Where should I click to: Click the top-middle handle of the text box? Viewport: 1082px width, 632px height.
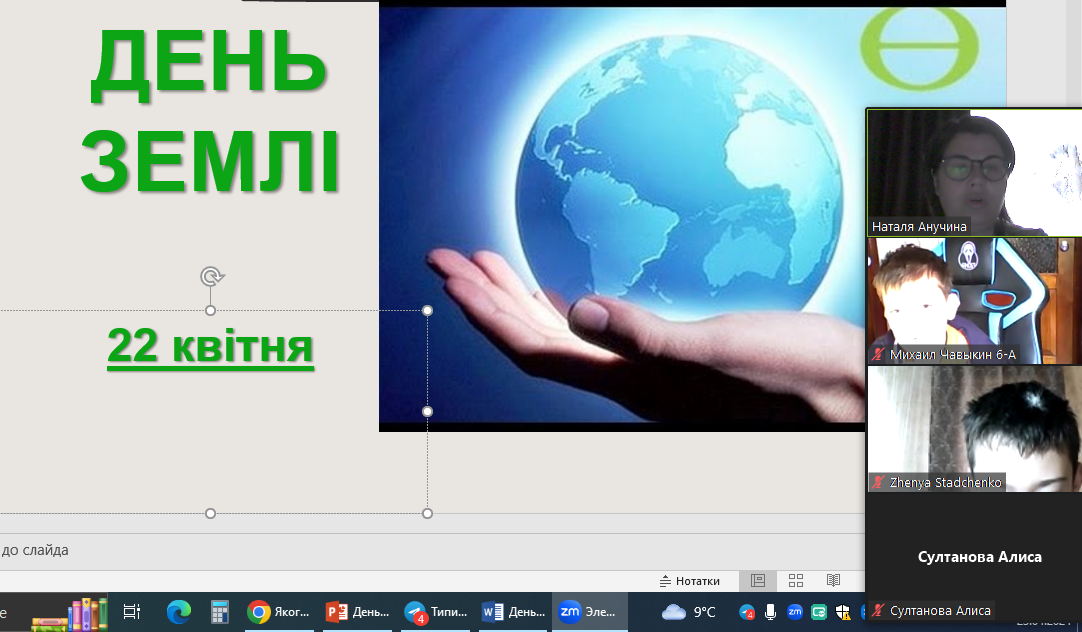(210, 310)
